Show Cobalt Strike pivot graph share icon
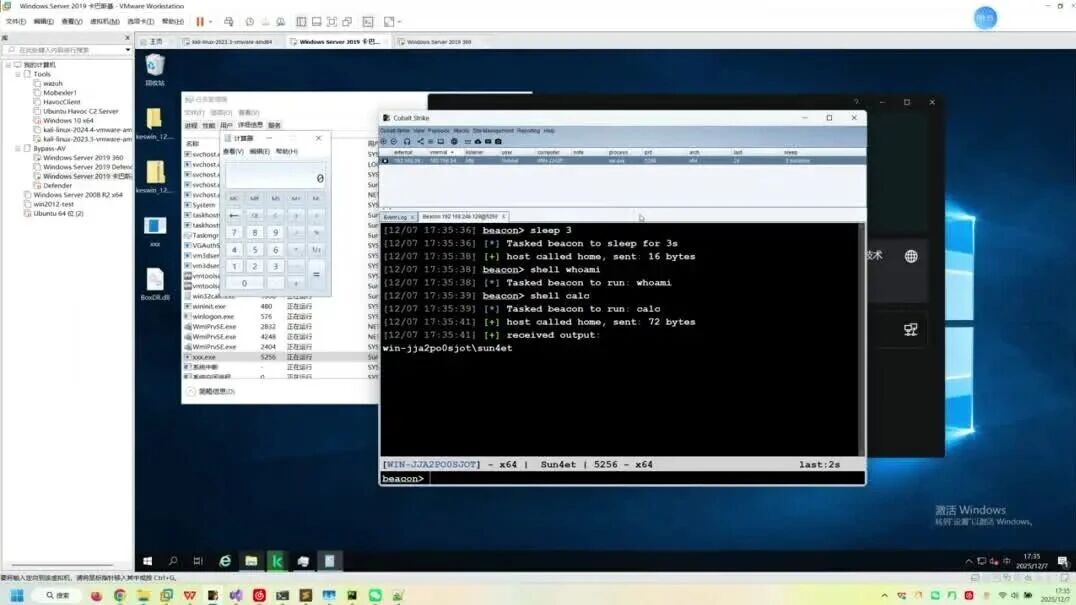This screenshot has height=605, width=1076. (421, 141)
